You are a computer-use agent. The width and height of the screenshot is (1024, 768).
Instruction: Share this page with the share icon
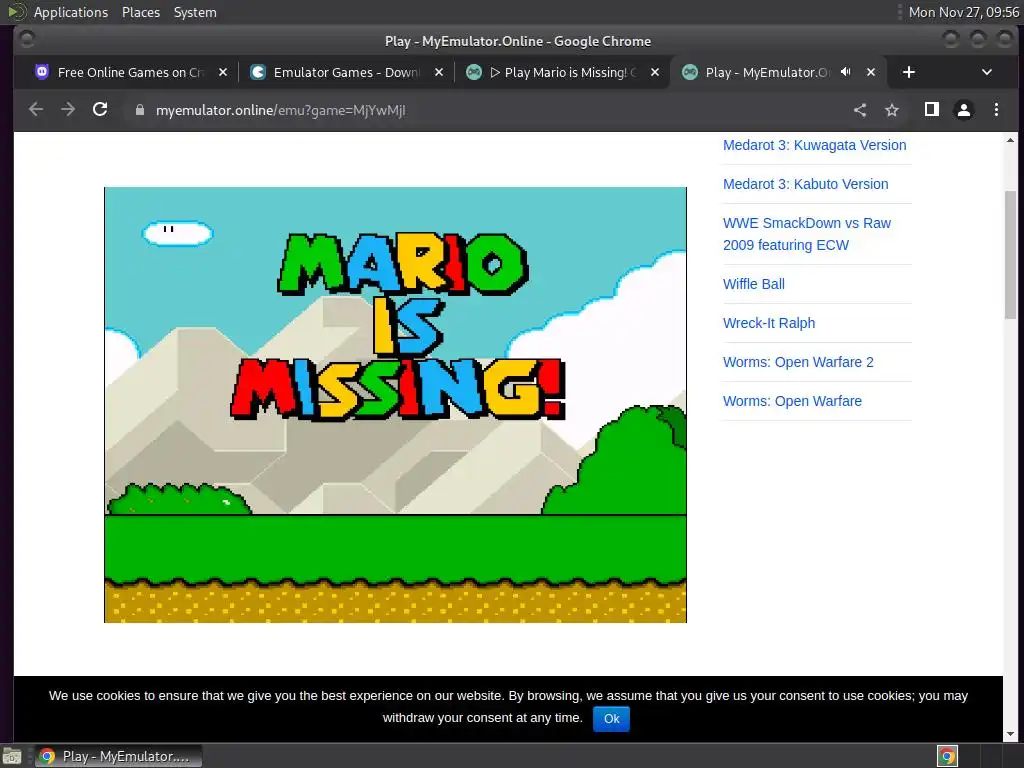860,110
